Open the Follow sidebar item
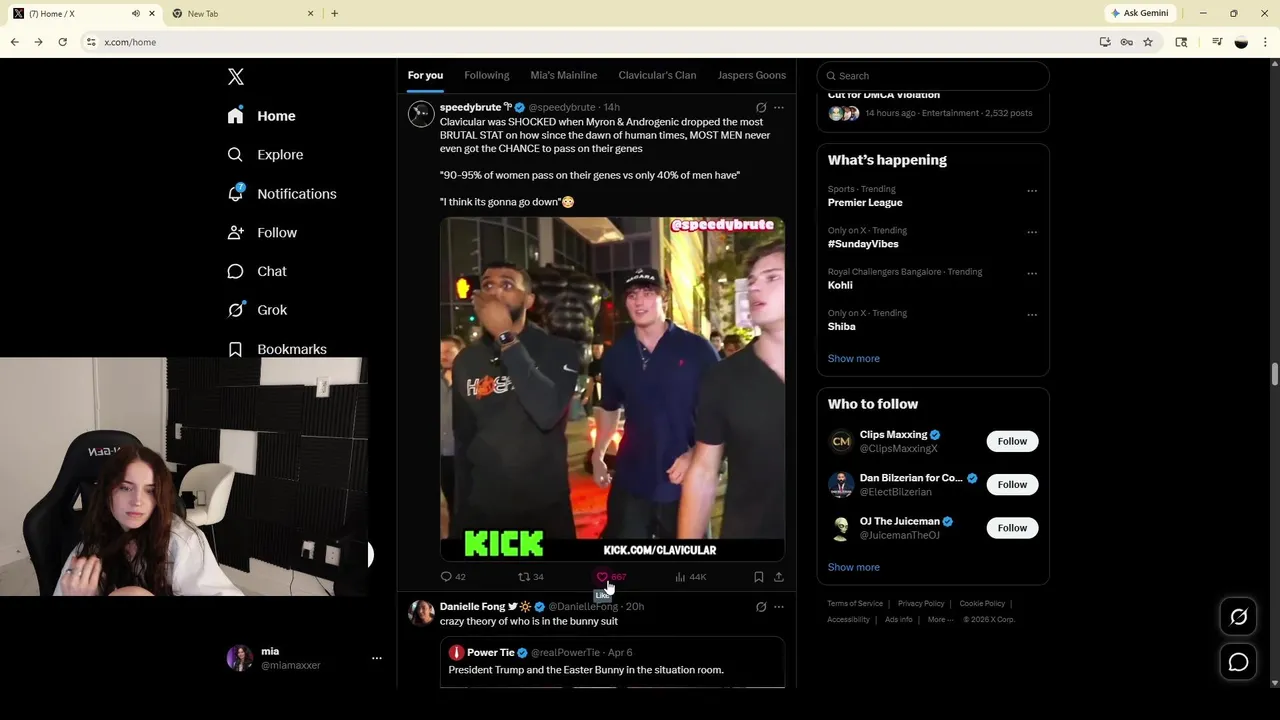The width and height of the screenshot is (1280, 720). [x=262, y=233]
